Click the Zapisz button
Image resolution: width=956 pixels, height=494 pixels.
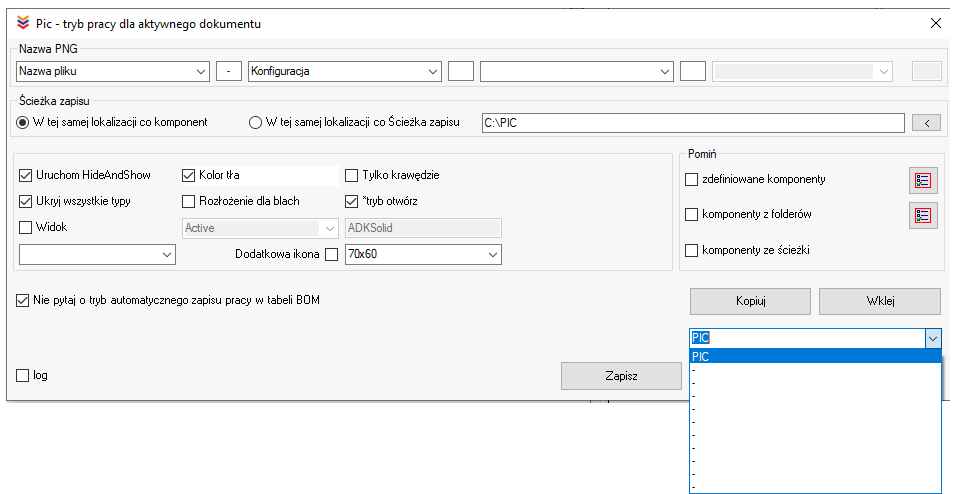pyautogui.click(x=621, y=376)
